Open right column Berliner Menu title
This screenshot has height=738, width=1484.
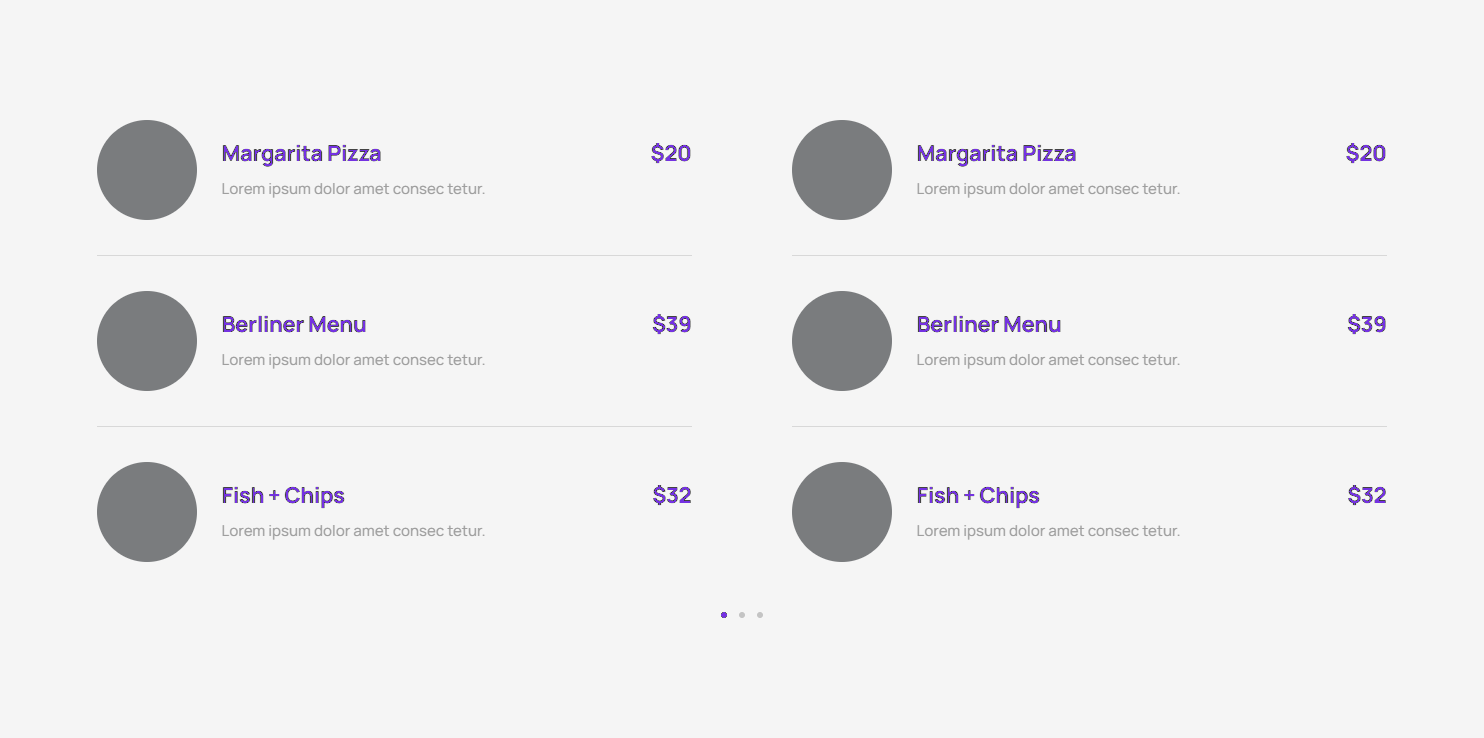pos(989,325)
